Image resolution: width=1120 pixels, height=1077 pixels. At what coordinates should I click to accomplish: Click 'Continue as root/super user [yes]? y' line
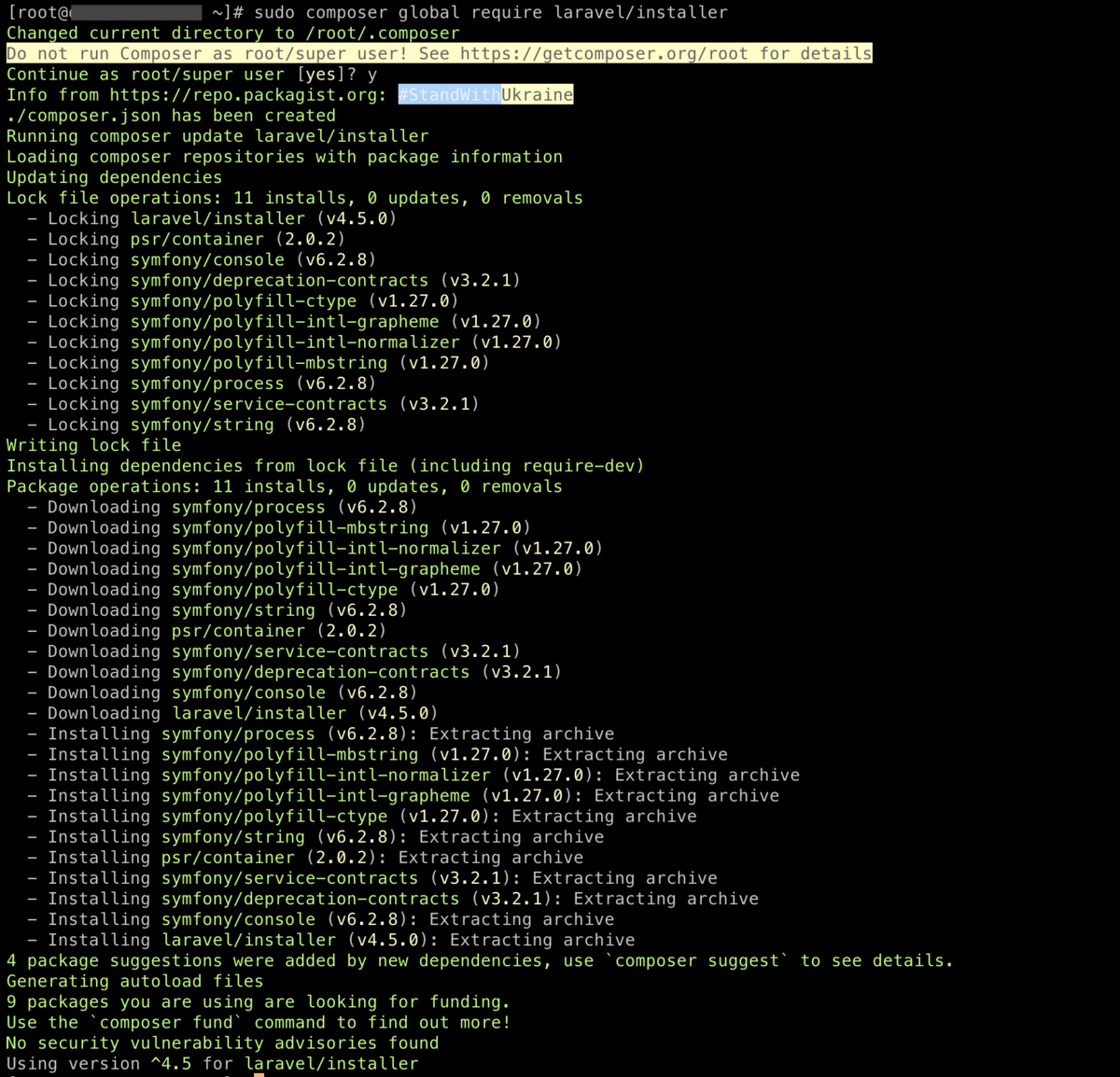coord(192,74)
